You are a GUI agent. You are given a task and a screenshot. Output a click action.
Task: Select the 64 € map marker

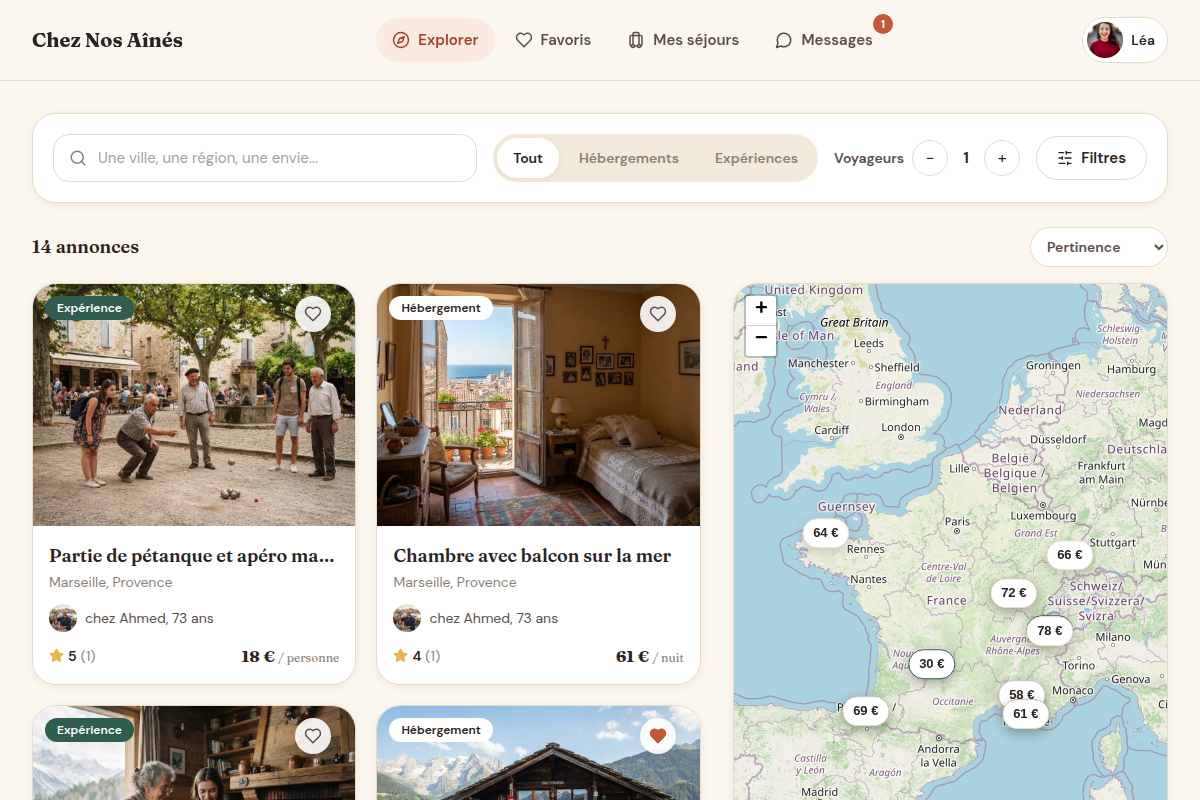(x=826, y=533)
